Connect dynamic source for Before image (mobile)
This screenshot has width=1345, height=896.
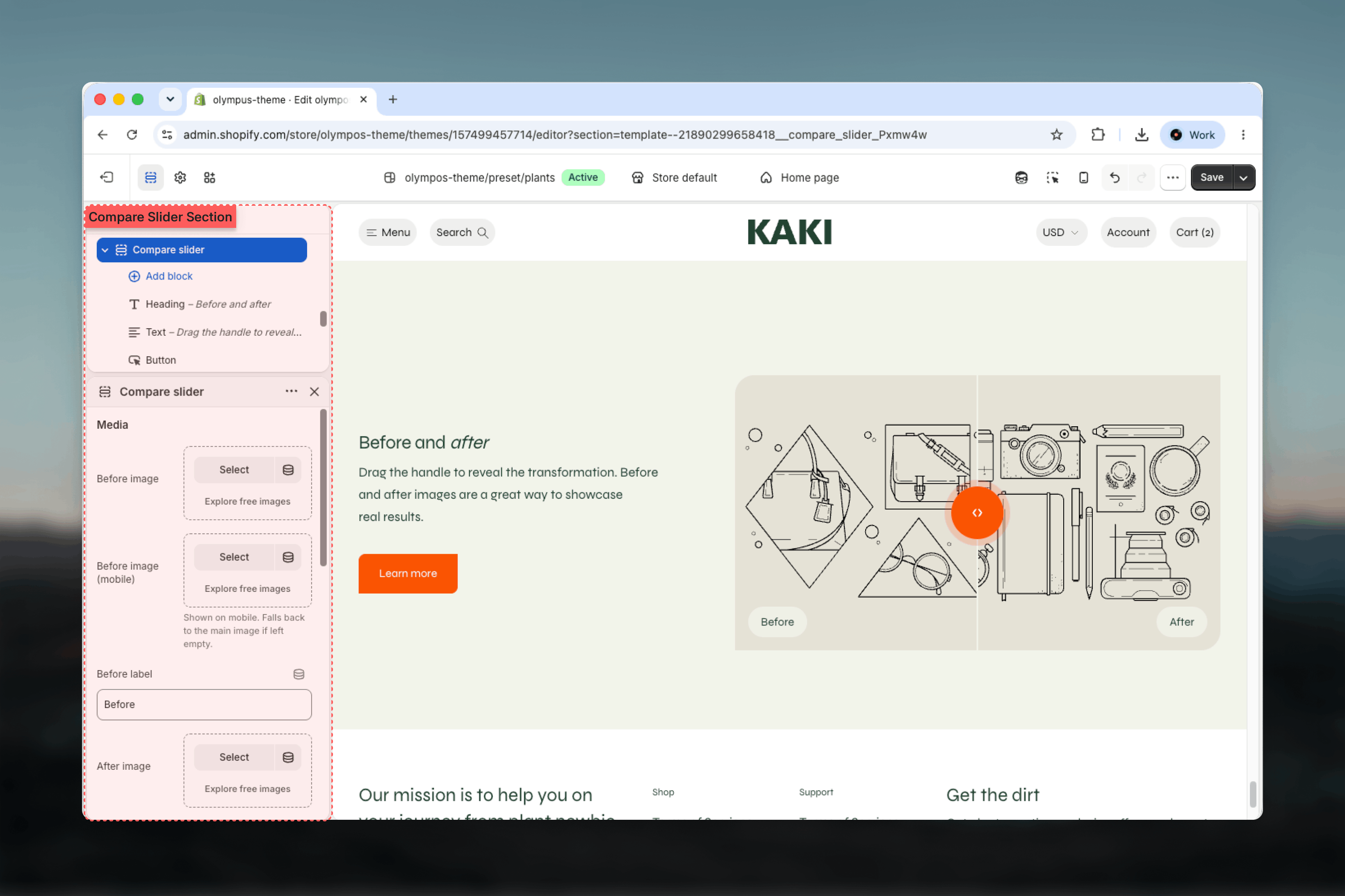coord(288,557)
